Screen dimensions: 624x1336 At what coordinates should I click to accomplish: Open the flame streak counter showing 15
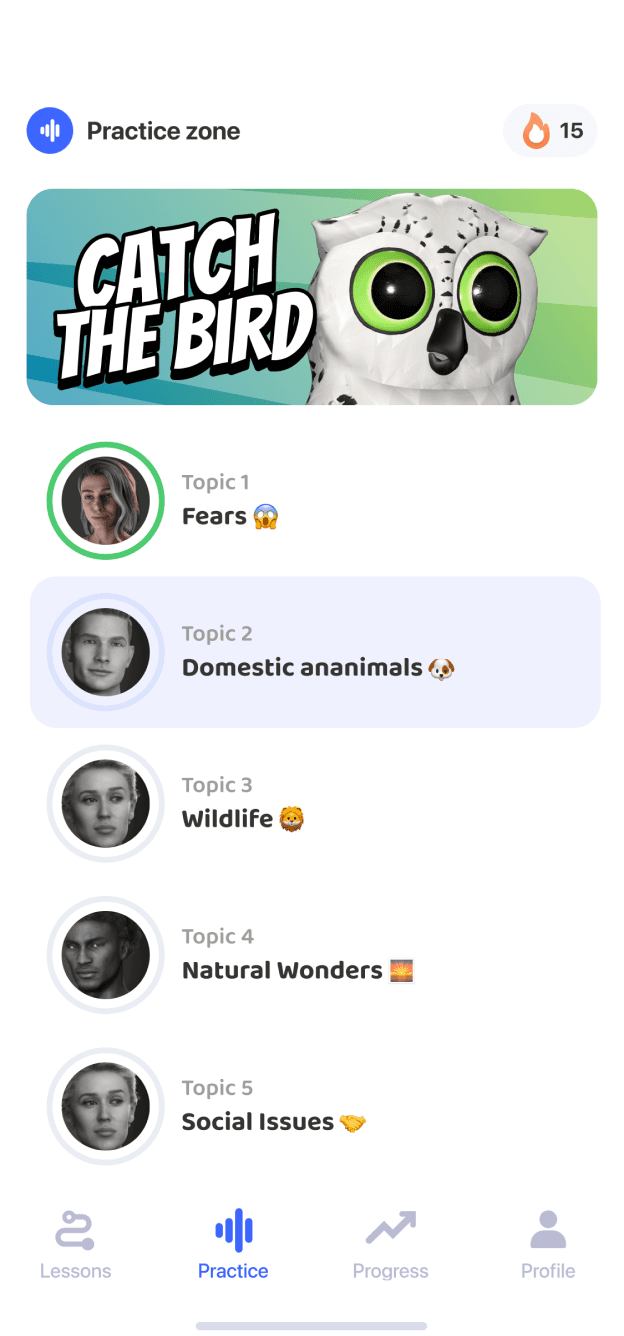point(550,131)
